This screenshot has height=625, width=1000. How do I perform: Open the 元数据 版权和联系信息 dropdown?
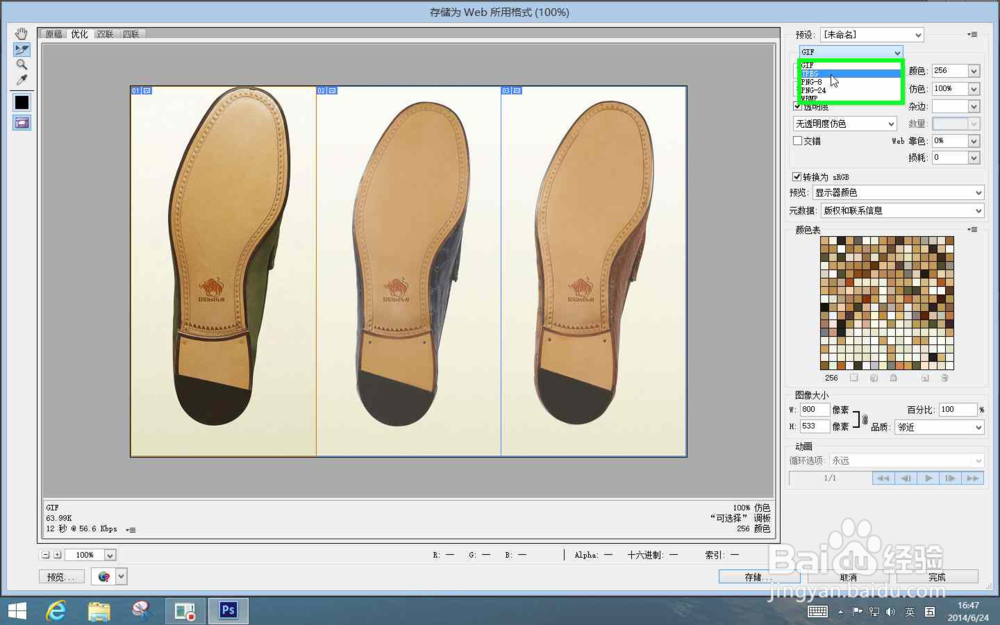(902, 210)
